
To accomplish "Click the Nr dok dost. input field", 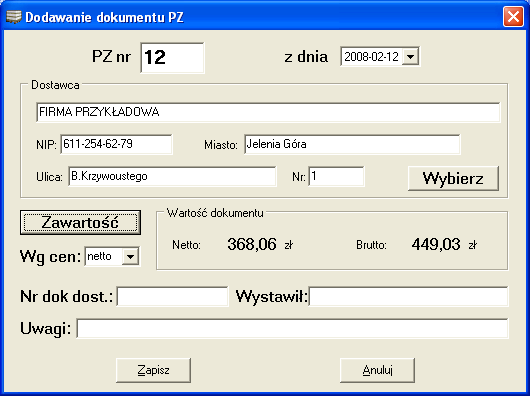I will pos(172,296).
